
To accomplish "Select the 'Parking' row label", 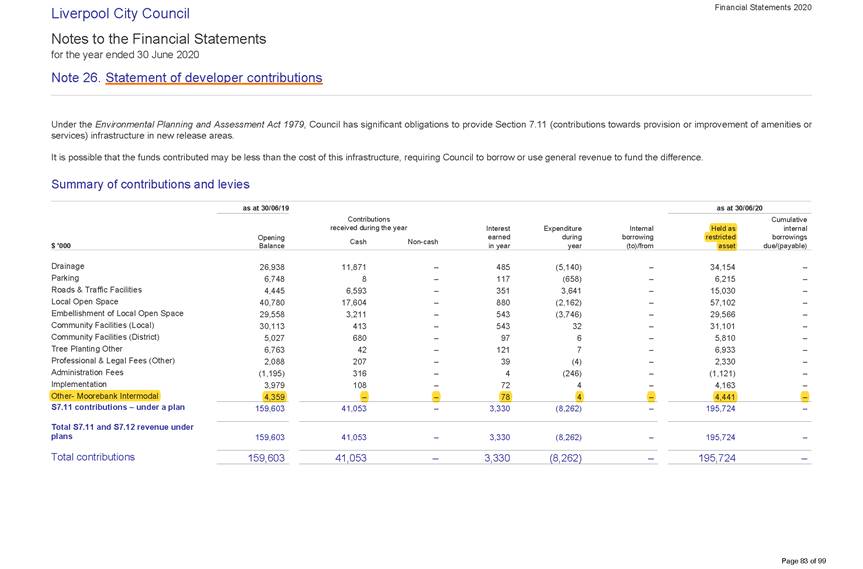I will (x=65, y=278).
